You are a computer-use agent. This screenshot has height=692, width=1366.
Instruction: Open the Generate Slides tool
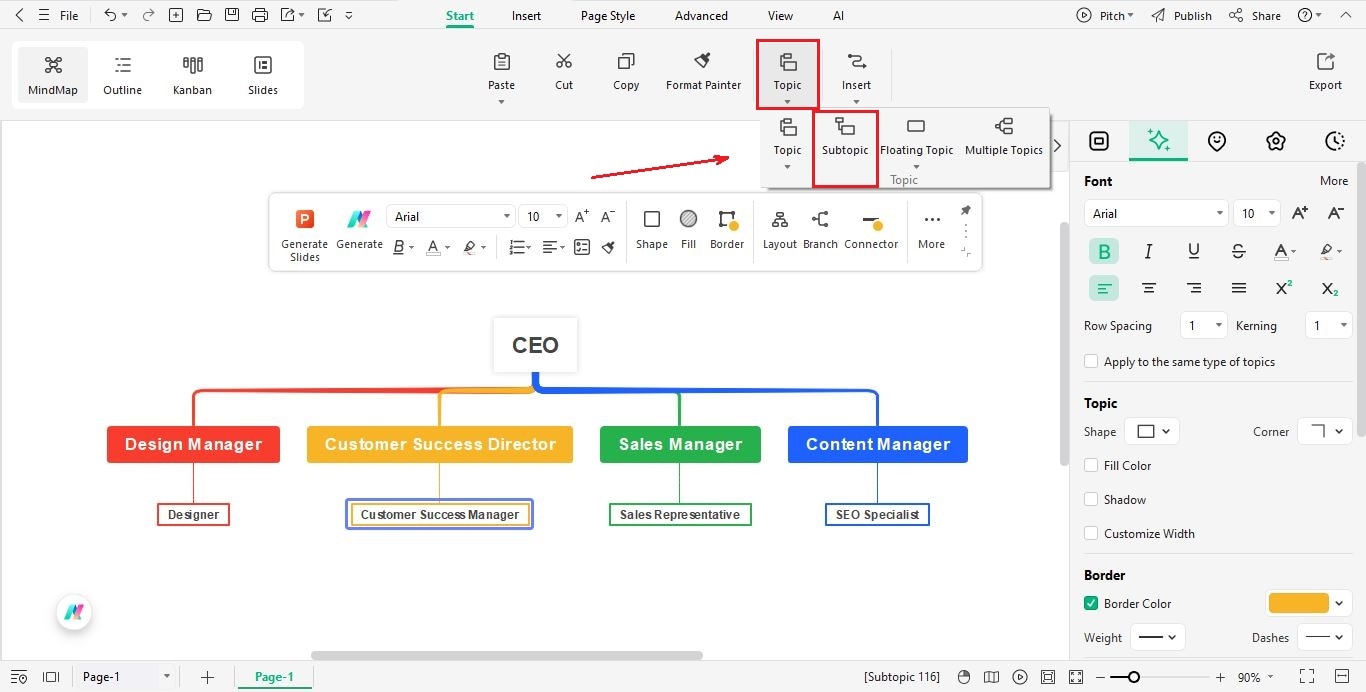303,232
